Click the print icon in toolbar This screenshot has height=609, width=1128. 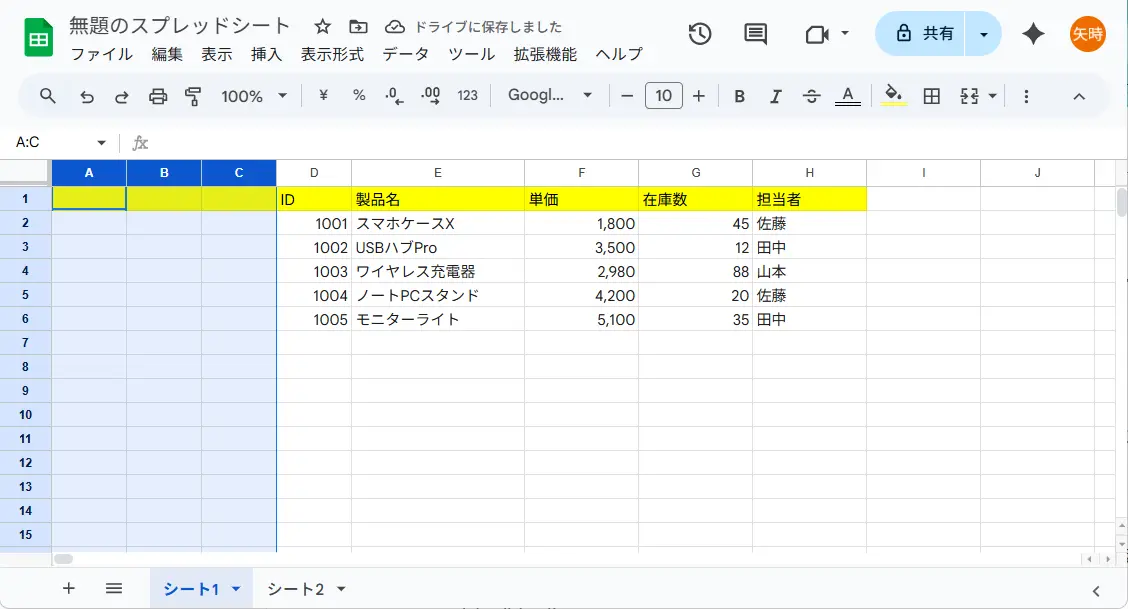click(158, 96)
